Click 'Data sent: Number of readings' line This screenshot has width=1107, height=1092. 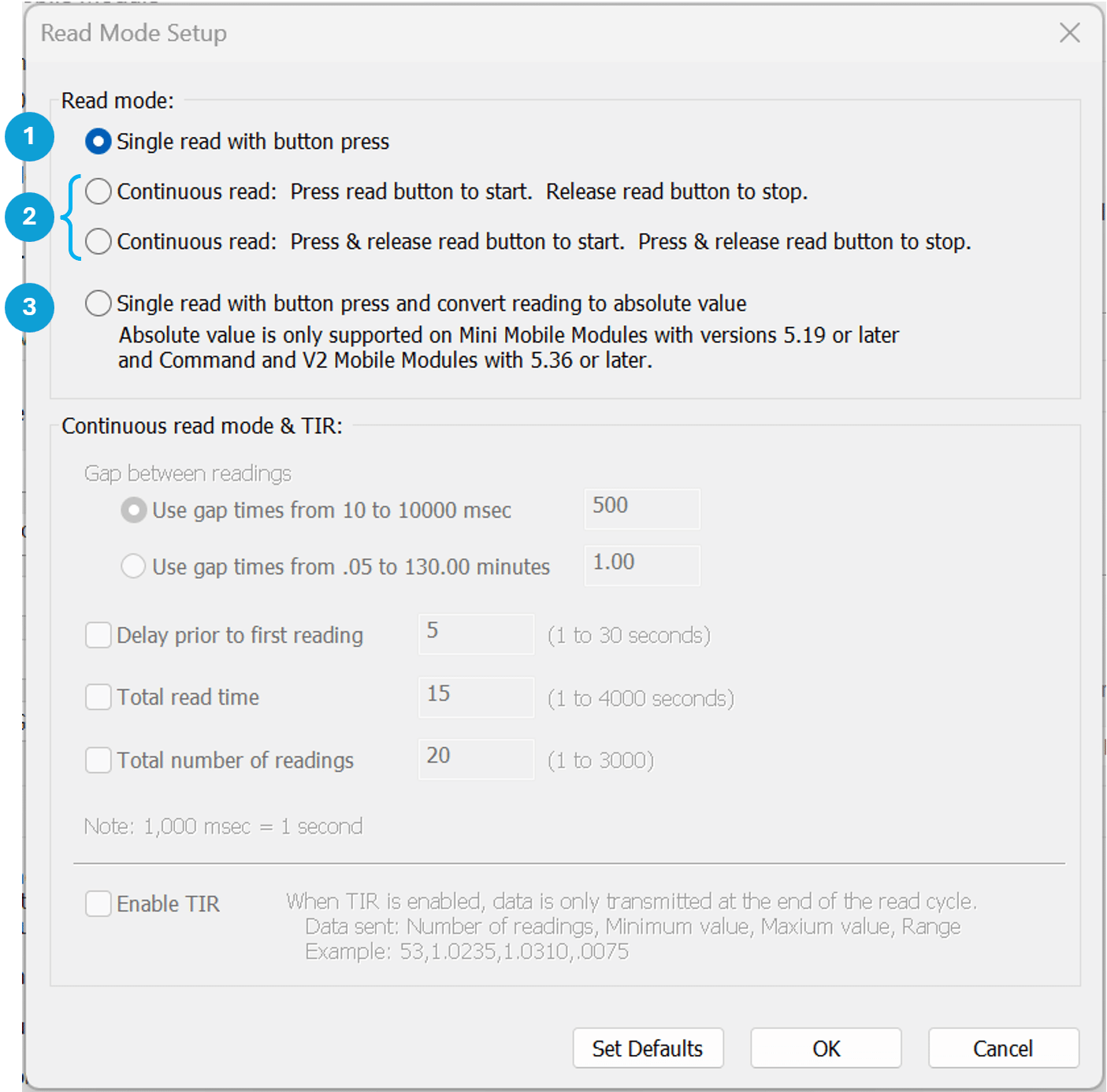633,927
